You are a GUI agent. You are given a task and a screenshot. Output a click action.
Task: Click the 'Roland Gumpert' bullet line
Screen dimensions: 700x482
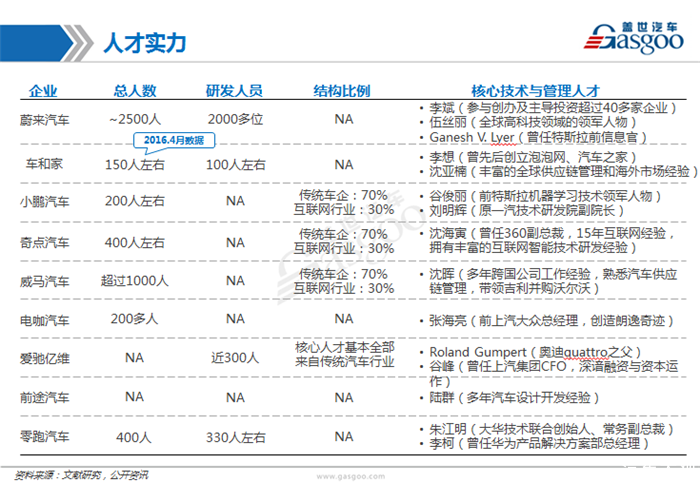pos(531,352)
